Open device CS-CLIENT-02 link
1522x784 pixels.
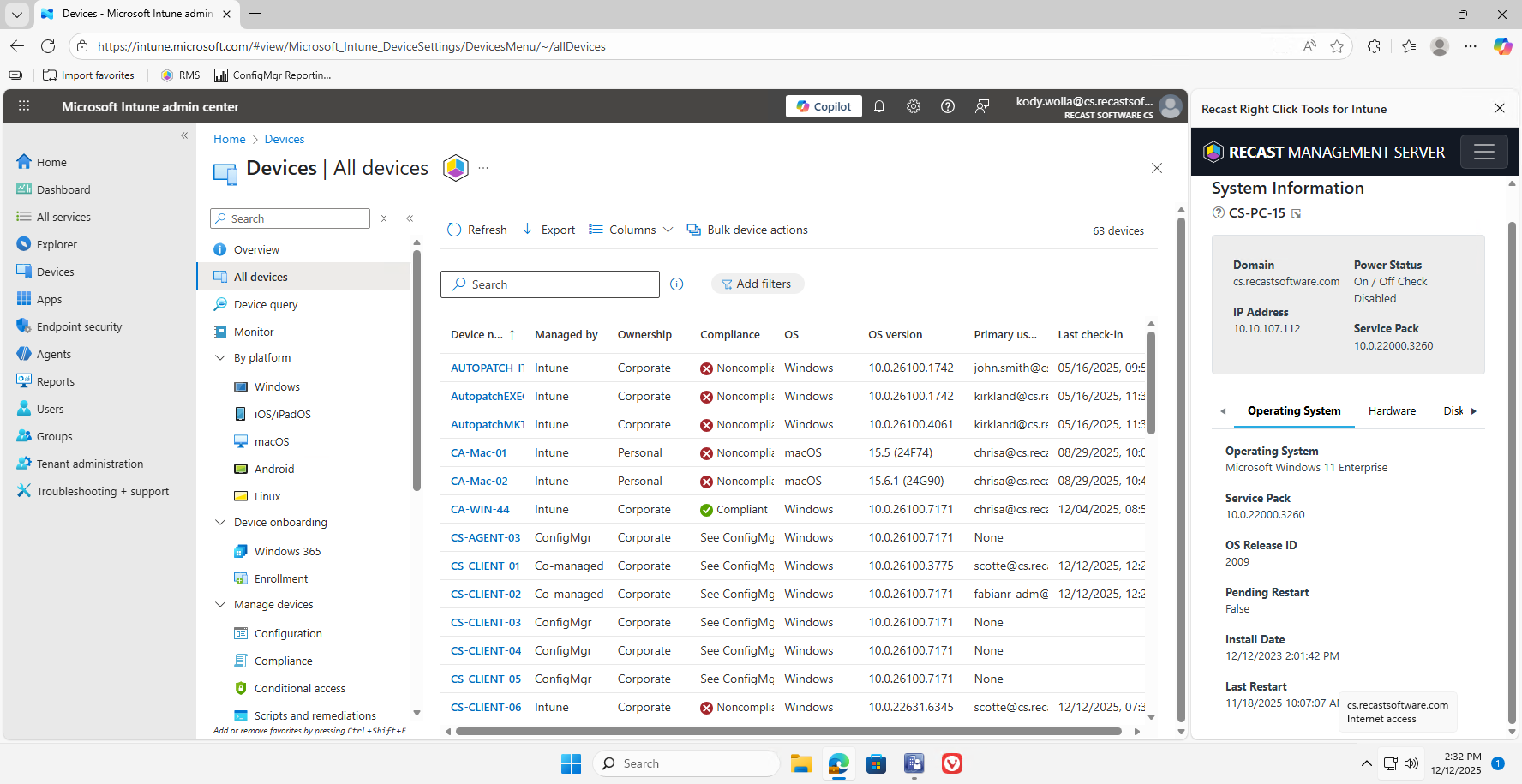point(486,594)
